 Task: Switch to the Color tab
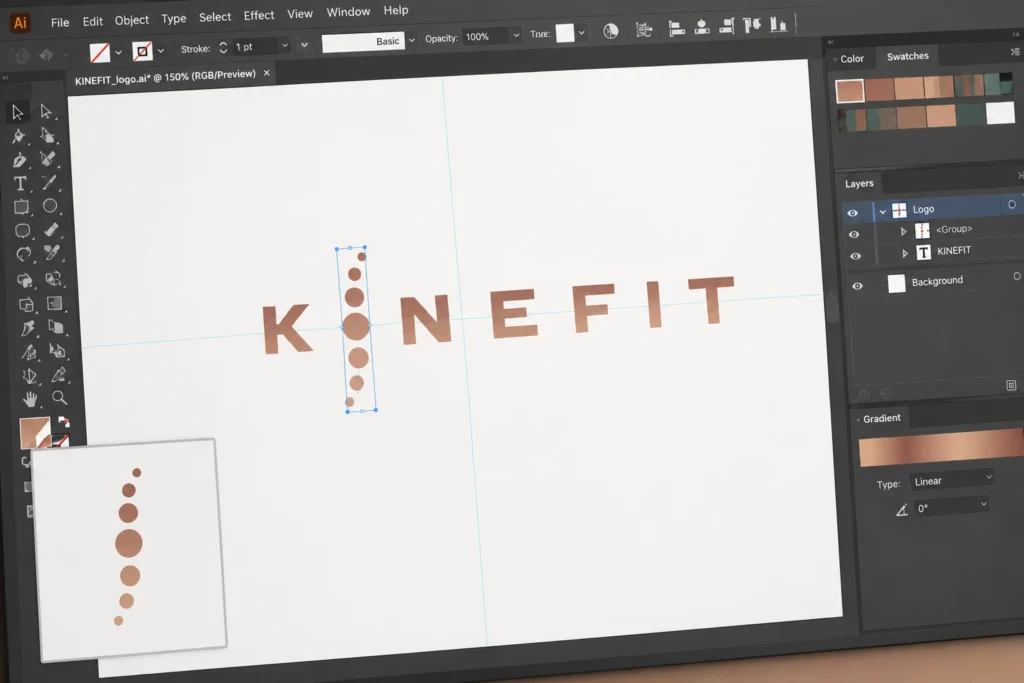point(852,59)
